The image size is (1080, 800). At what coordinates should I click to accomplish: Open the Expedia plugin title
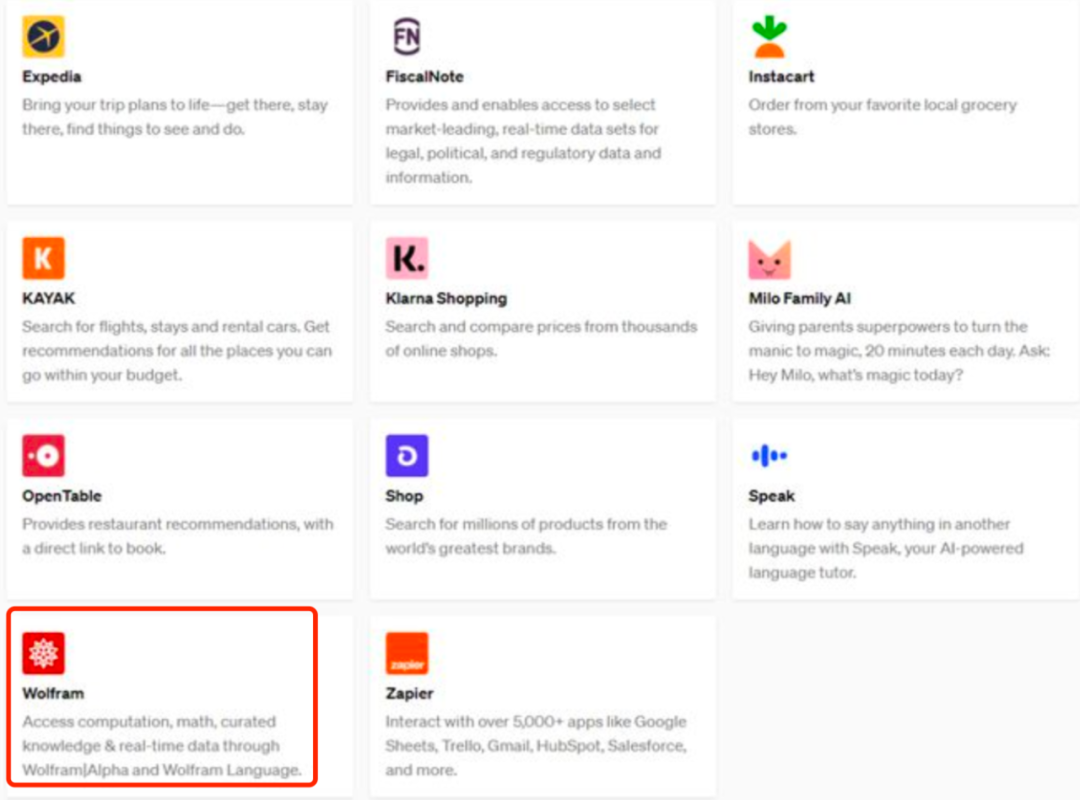(x=52, y=76)
